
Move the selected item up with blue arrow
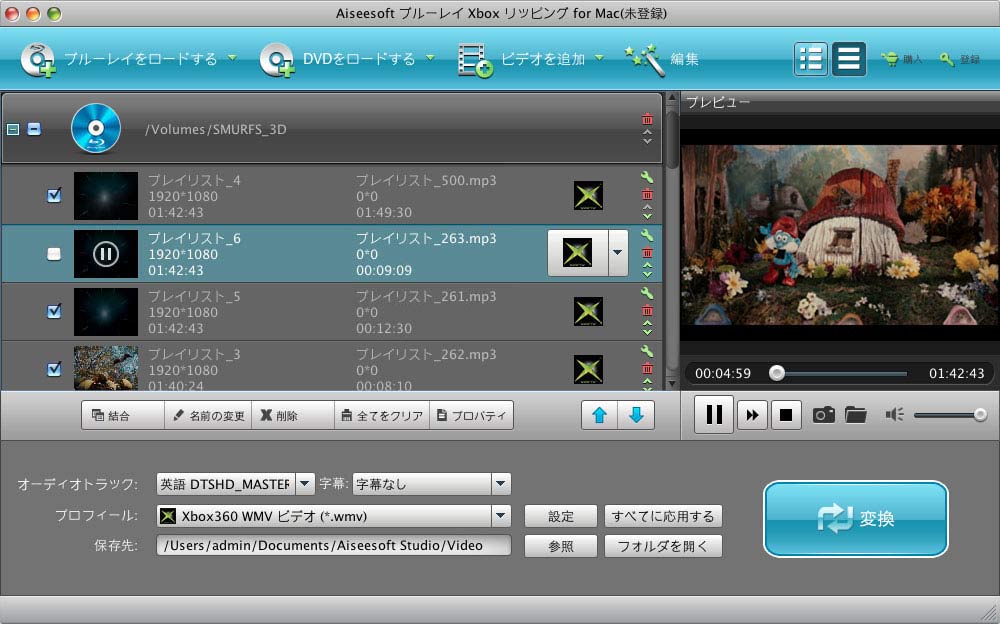[600, 415]
